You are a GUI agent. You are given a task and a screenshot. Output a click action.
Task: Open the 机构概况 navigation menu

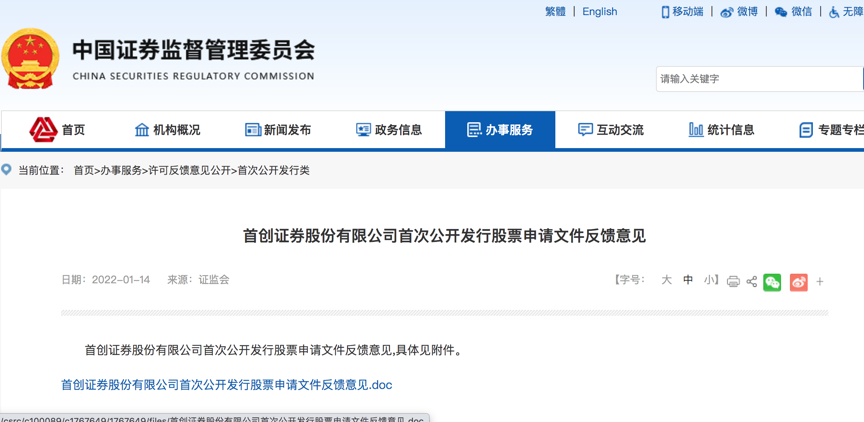click(167, 130)
